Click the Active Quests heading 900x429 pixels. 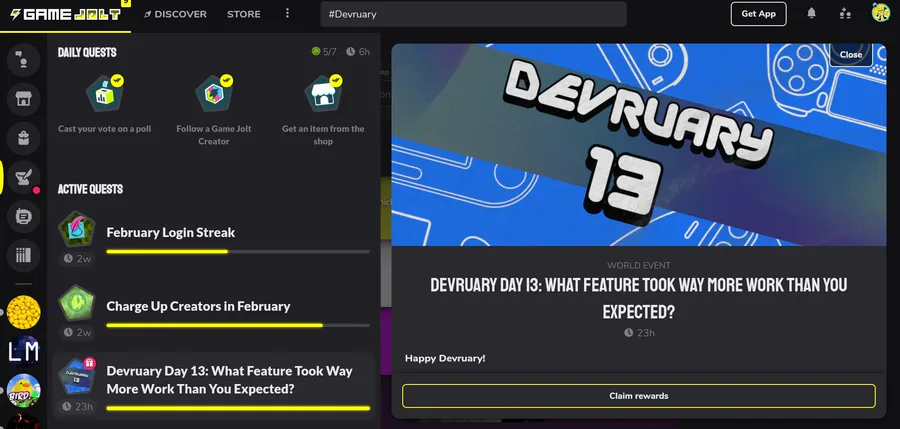coord(90,189)
